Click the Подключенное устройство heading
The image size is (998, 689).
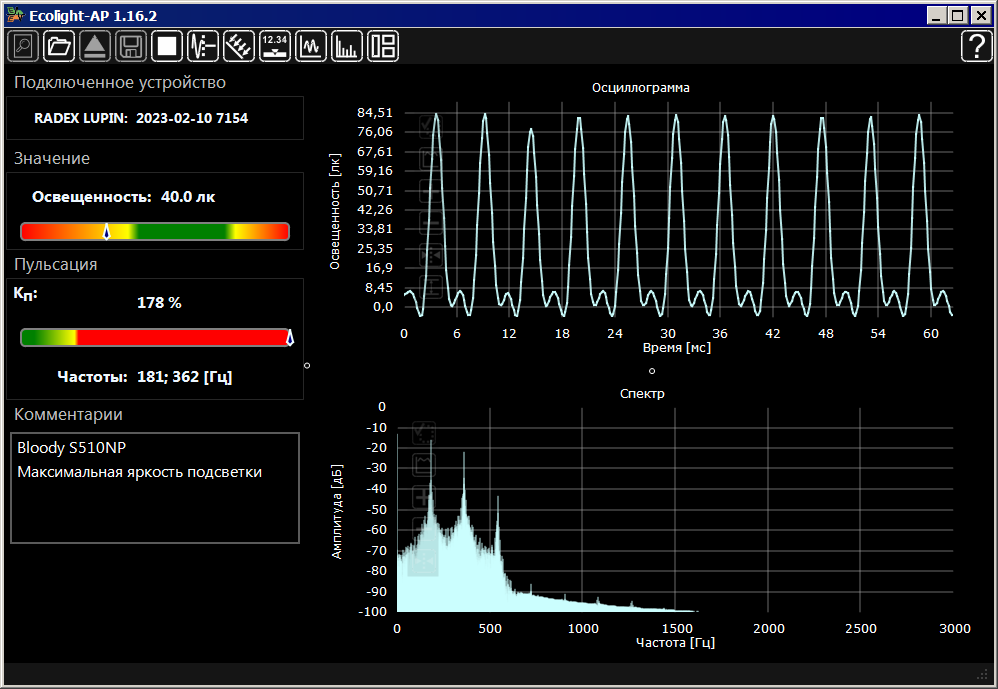click(x=120, y=83)
